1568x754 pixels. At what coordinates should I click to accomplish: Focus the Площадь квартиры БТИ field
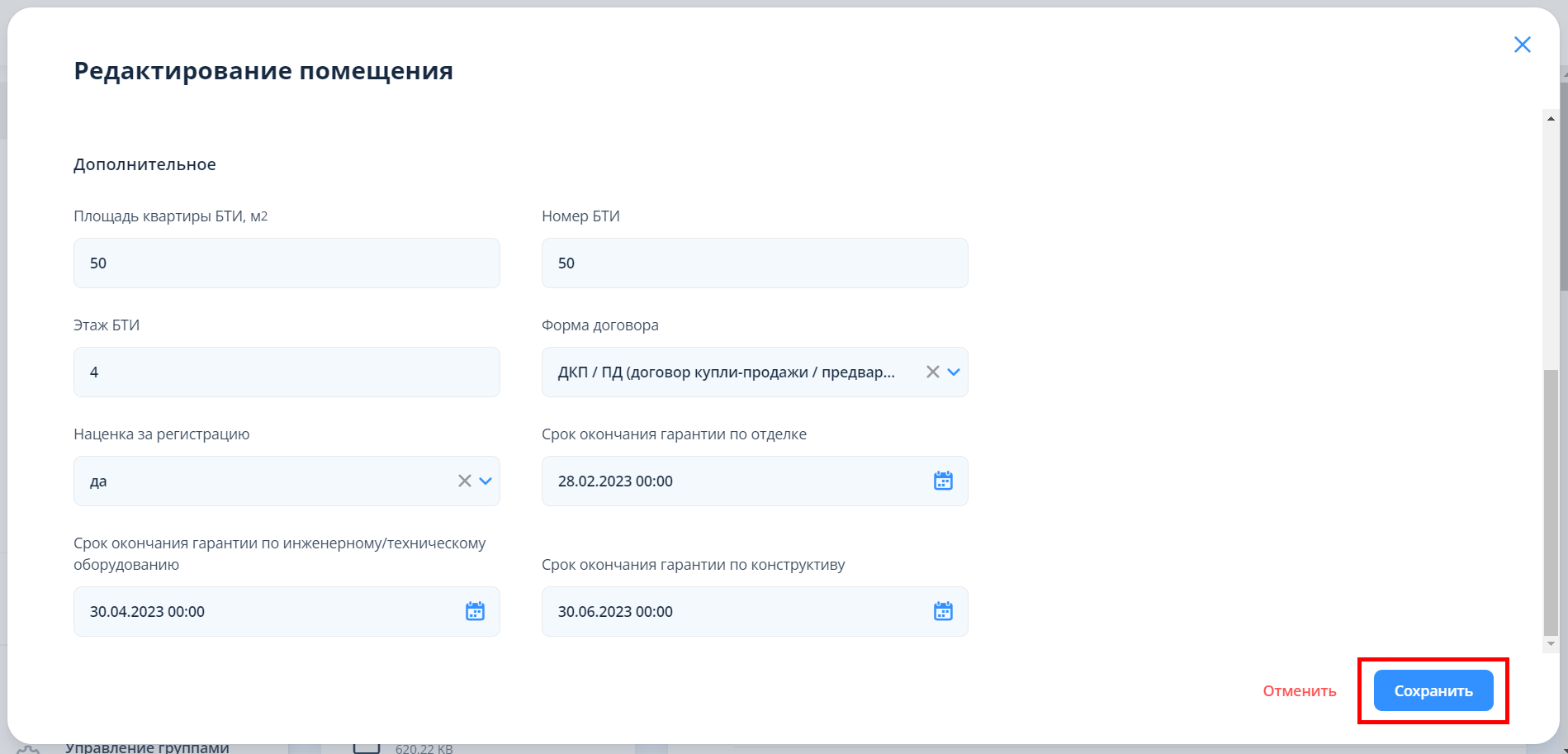coord(286,263)
